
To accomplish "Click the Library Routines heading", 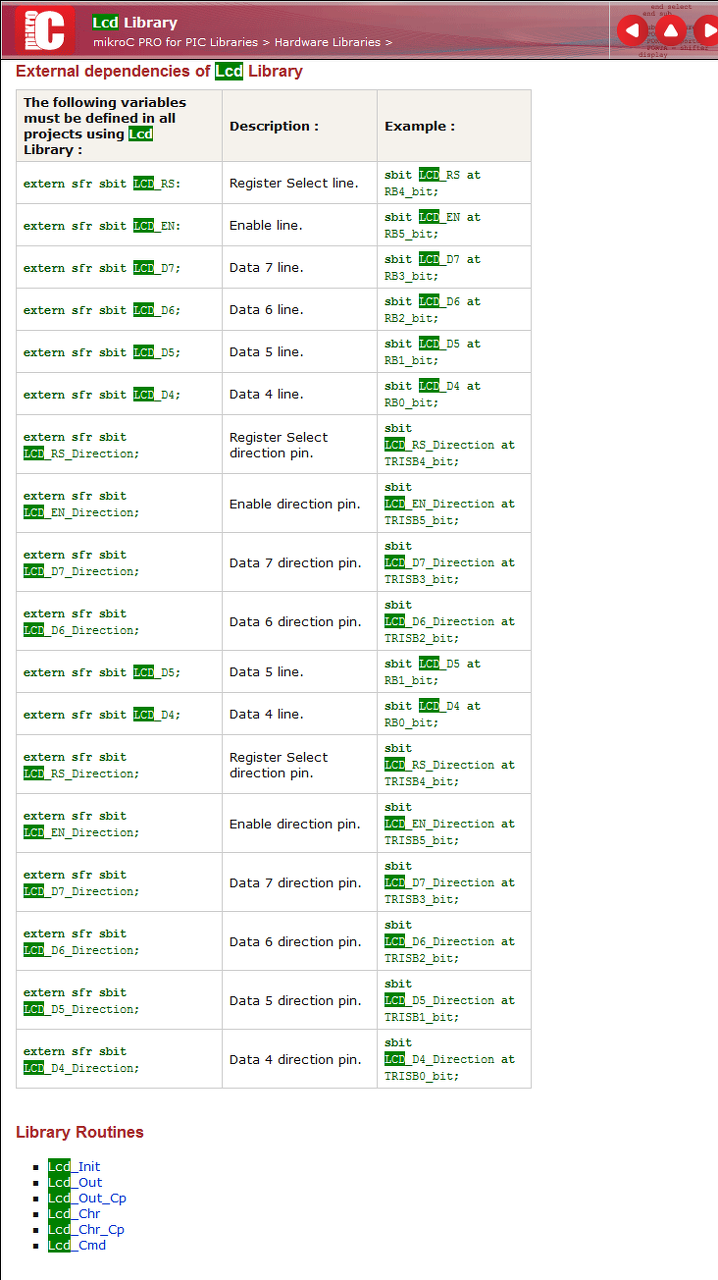I will click(80, 1132).
